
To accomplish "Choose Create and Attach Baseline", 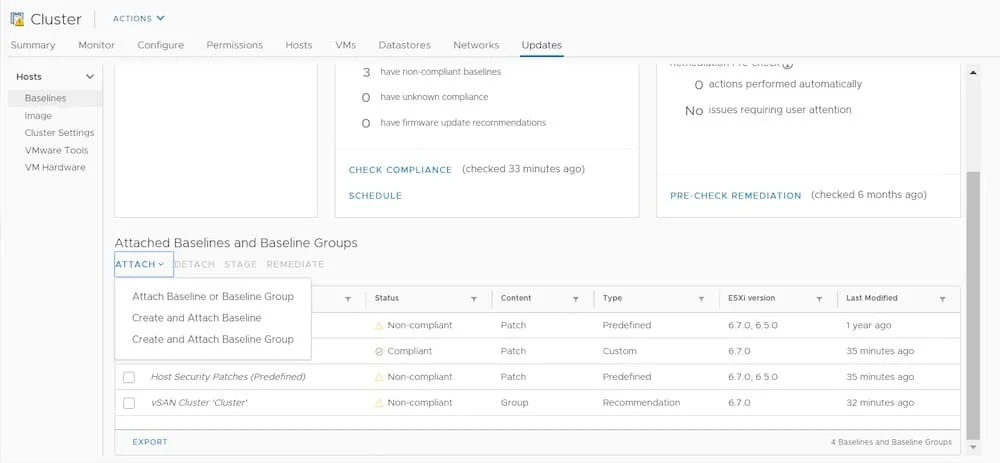I will [196, 318].
